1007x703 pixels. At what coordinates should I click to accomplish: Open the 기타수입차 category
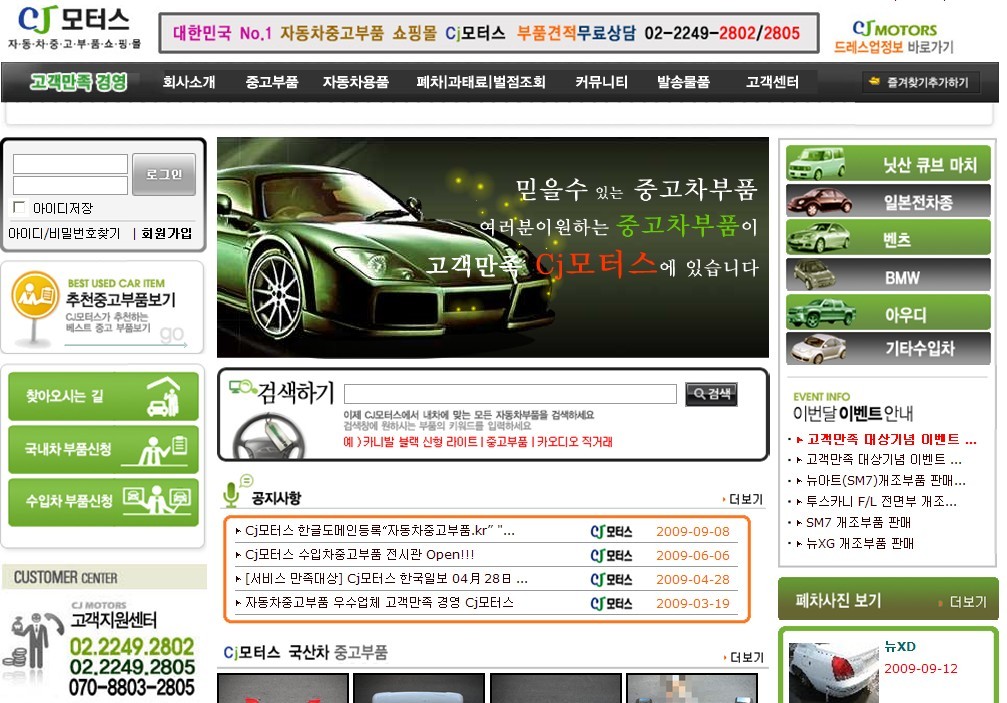[x=888, y=349]
